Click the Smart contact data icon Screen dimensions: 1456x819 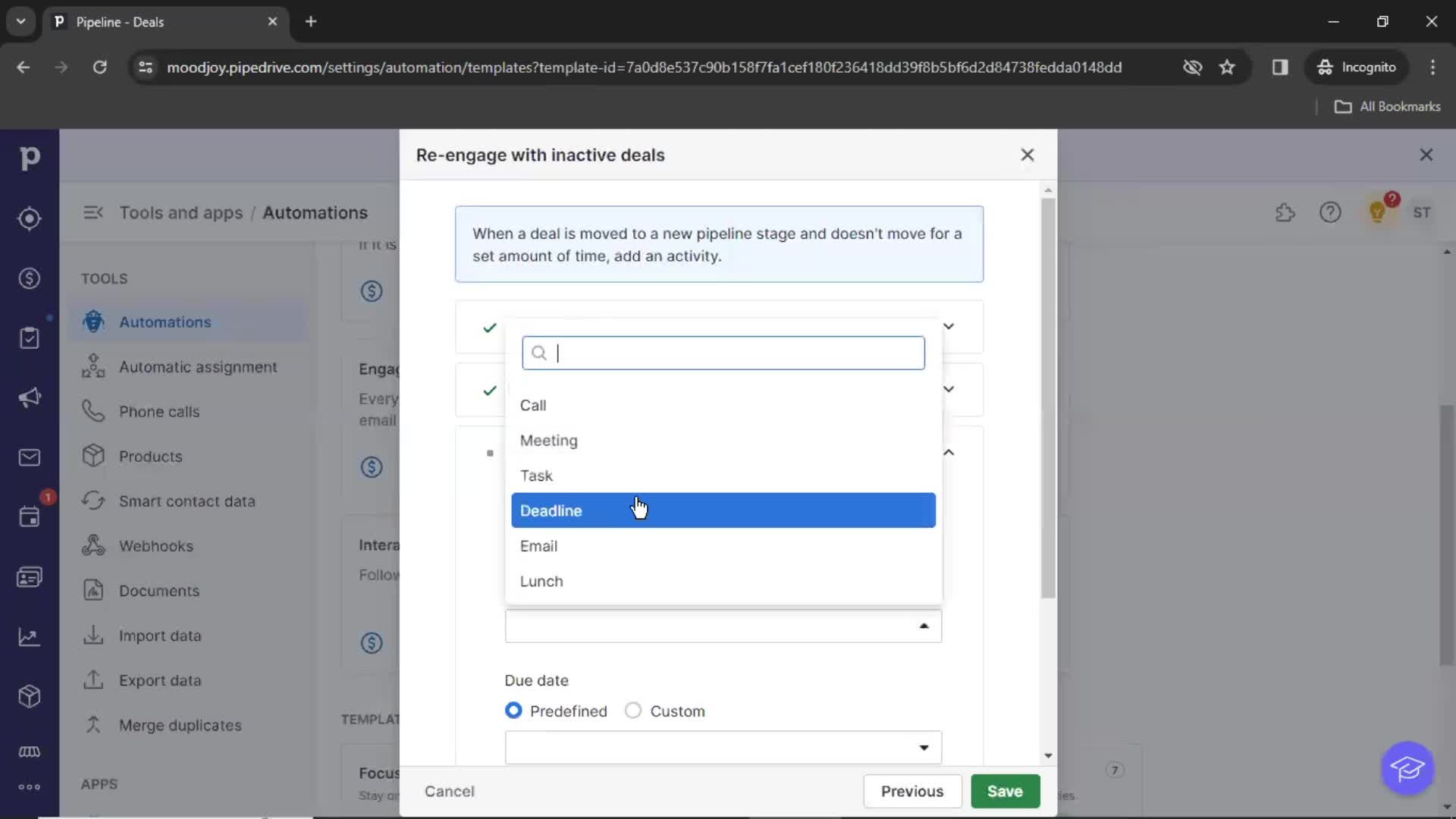[x=93, y=500]
